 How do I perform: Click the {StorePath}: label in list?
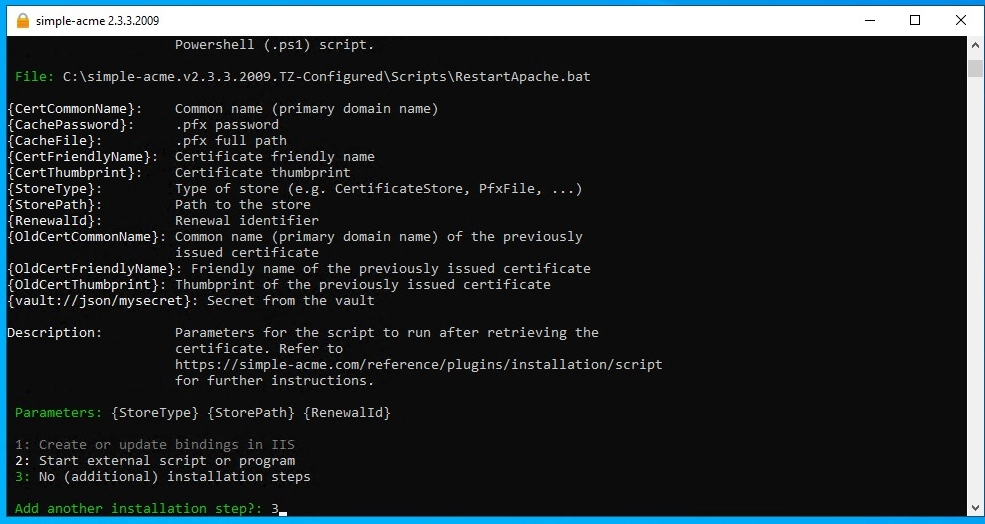coord(55,205)
